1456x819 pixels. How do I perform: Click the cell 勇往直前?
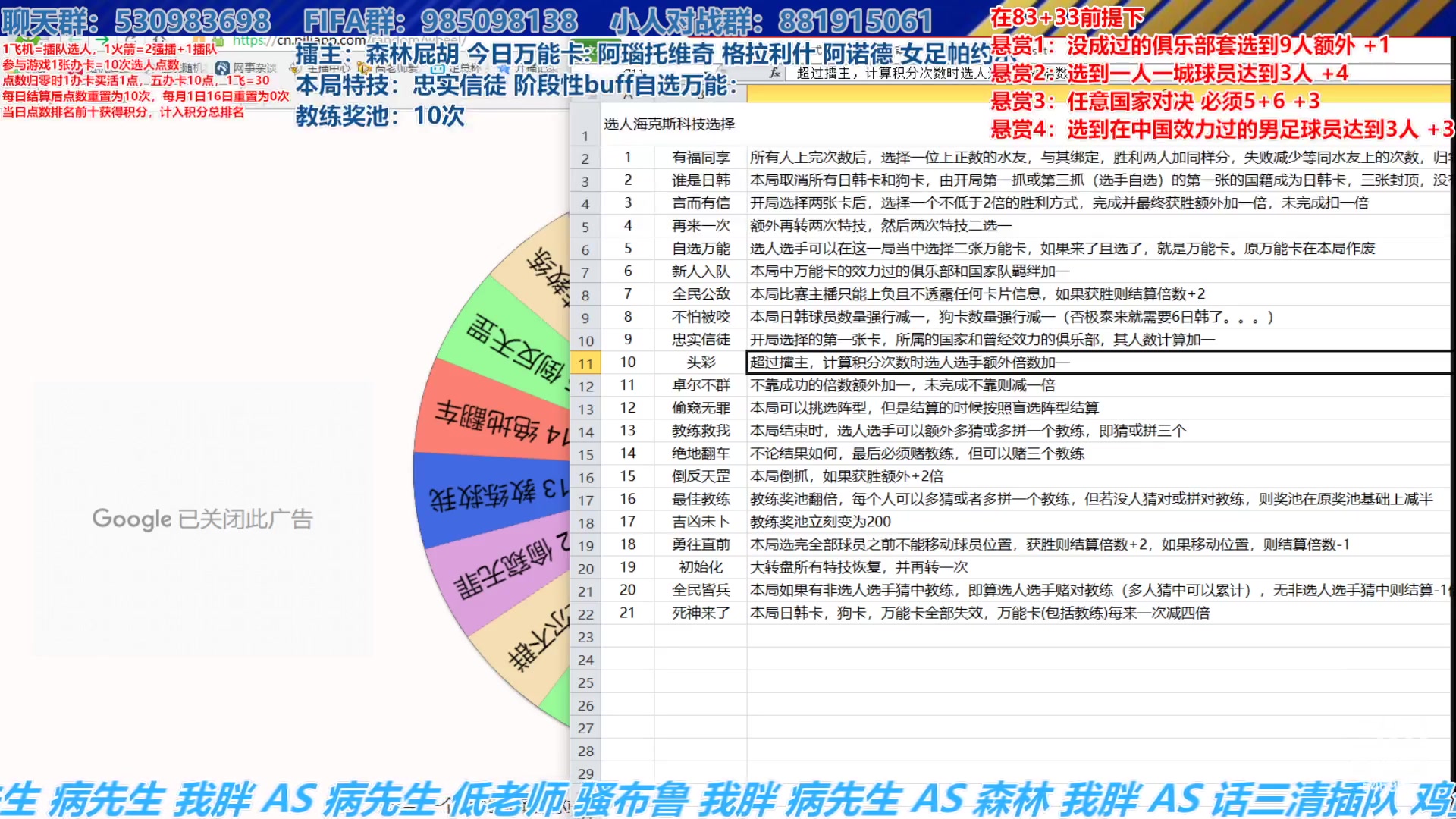pos(701,544)
